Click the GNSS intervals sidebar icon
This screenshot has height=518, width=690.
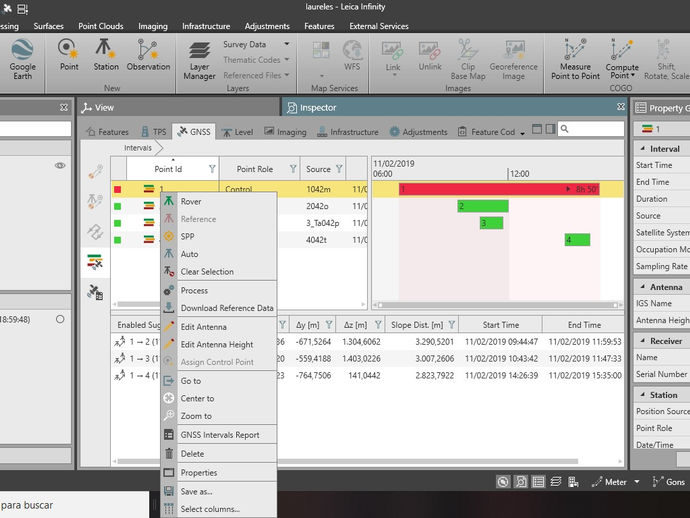click(x=95, y=262)
